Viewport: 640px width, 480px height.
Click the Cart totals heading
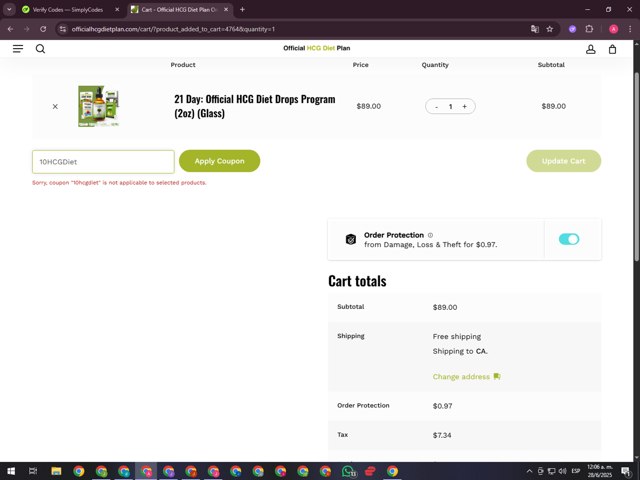(357, 281)
